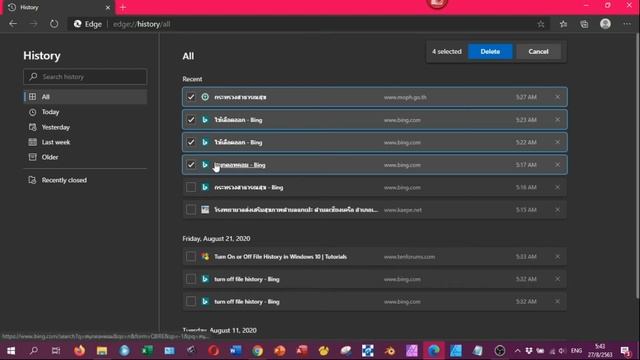This screenshot has height=360, width=640.
Task: Uncheck the 5:17 AM Bing entry checkbox
Action: coord(191,164)
